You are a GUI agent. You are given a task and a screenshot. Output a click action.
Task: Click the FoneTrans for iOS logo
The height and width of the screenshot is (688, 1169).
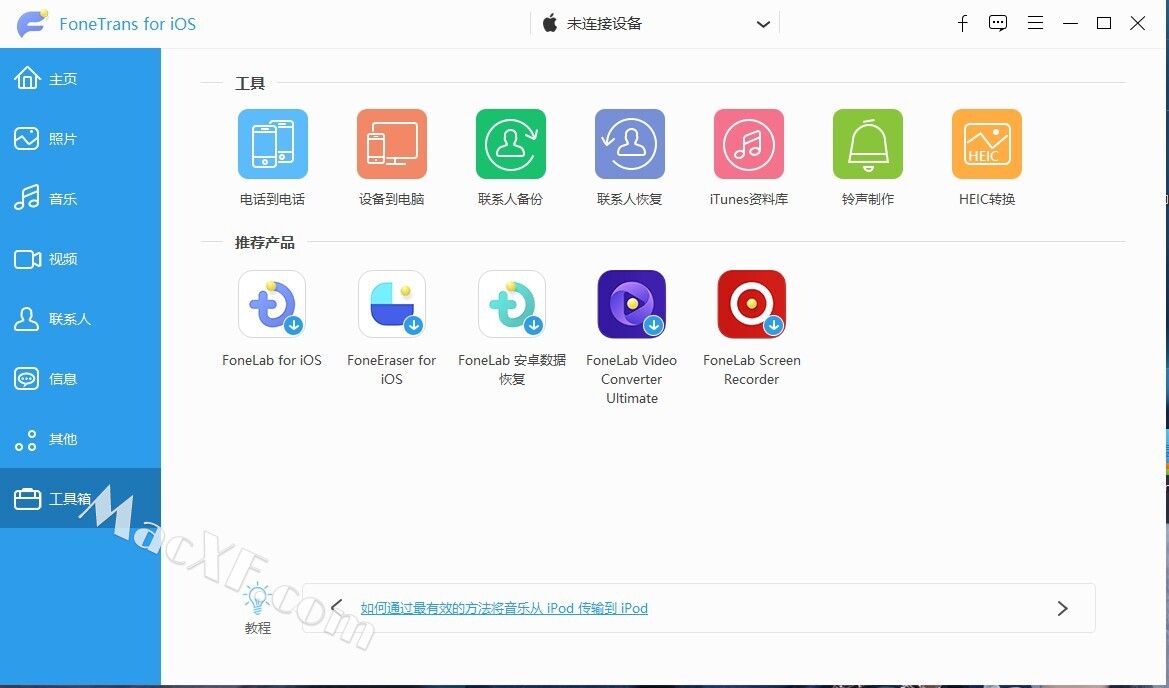tap(33, 24)
